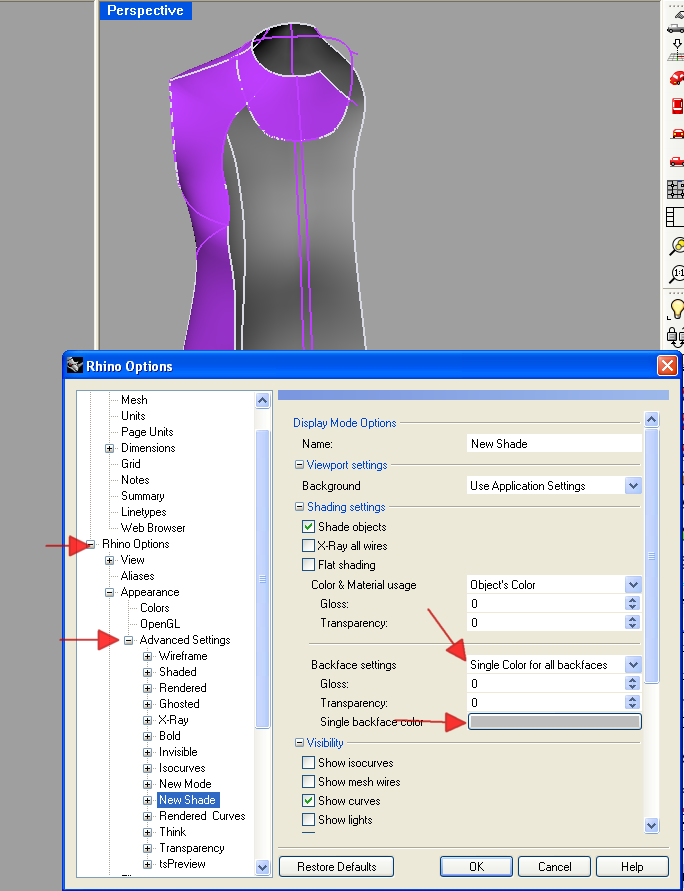Click the padlock lock objects icon
Screen dimensions: 684x891
coord(676,336)
